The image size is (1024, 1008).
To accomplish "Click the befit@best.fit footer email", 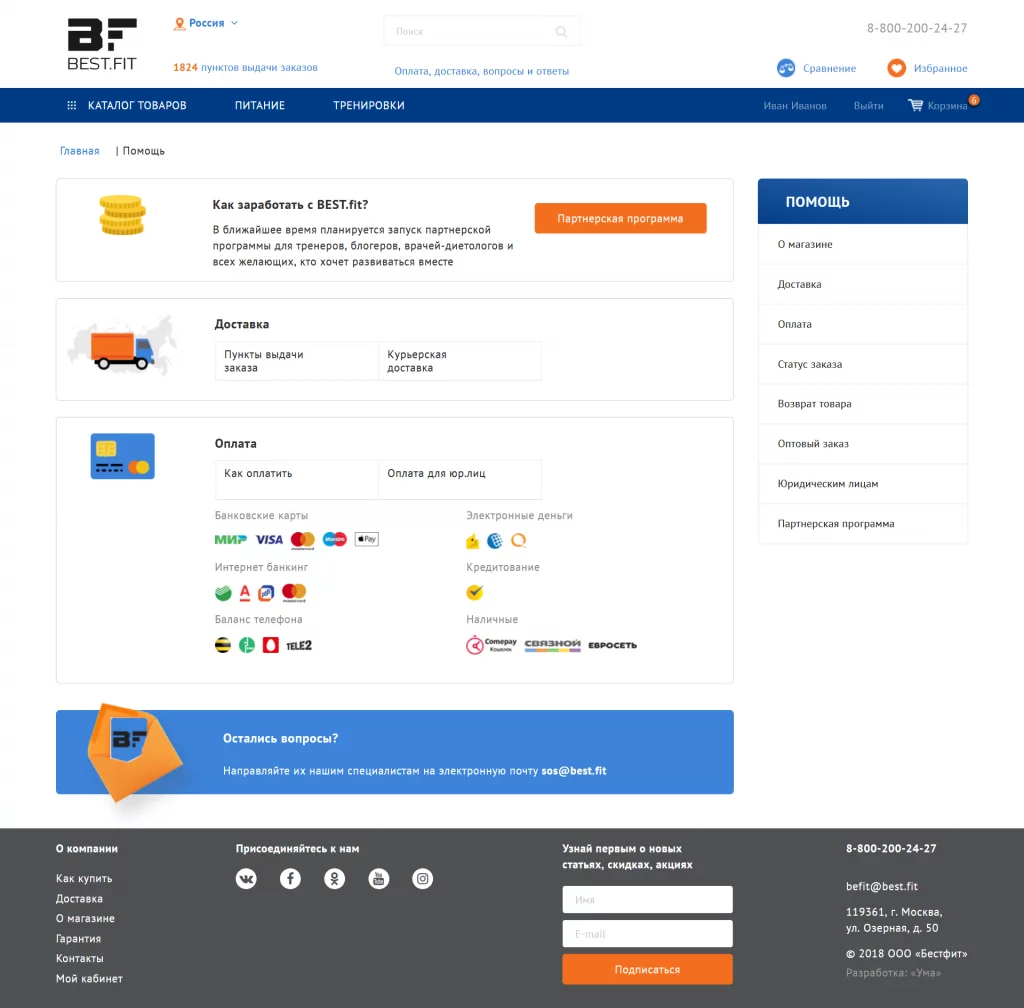I will [x=882, y=887].
